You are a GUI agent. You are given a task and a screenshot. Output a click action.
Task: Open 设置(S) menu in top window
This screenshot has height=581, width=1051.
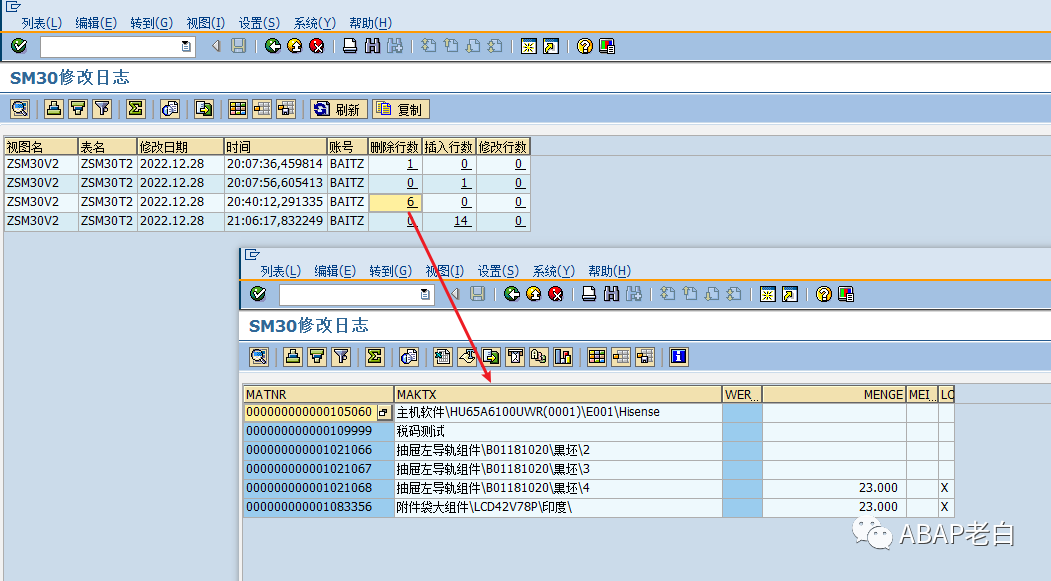point(259,23)
